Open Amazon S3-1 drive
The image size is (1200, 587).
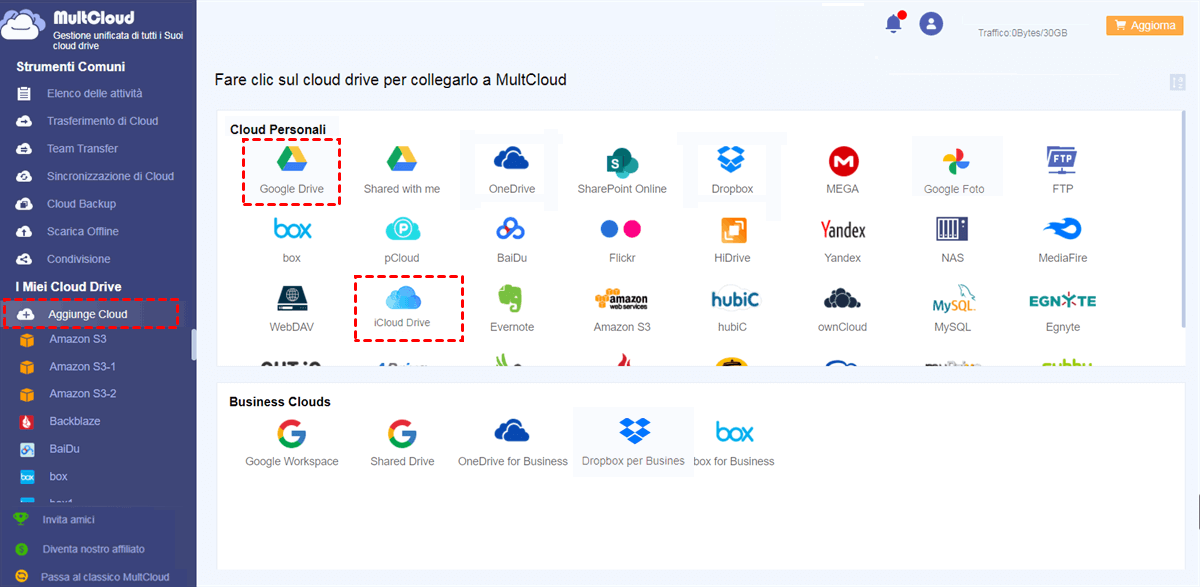point(83,367)
